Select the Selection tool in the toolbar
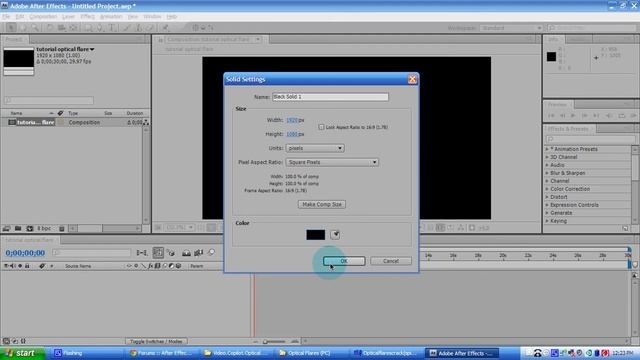The width and height of the screenshot is (640, 360). 11,28
